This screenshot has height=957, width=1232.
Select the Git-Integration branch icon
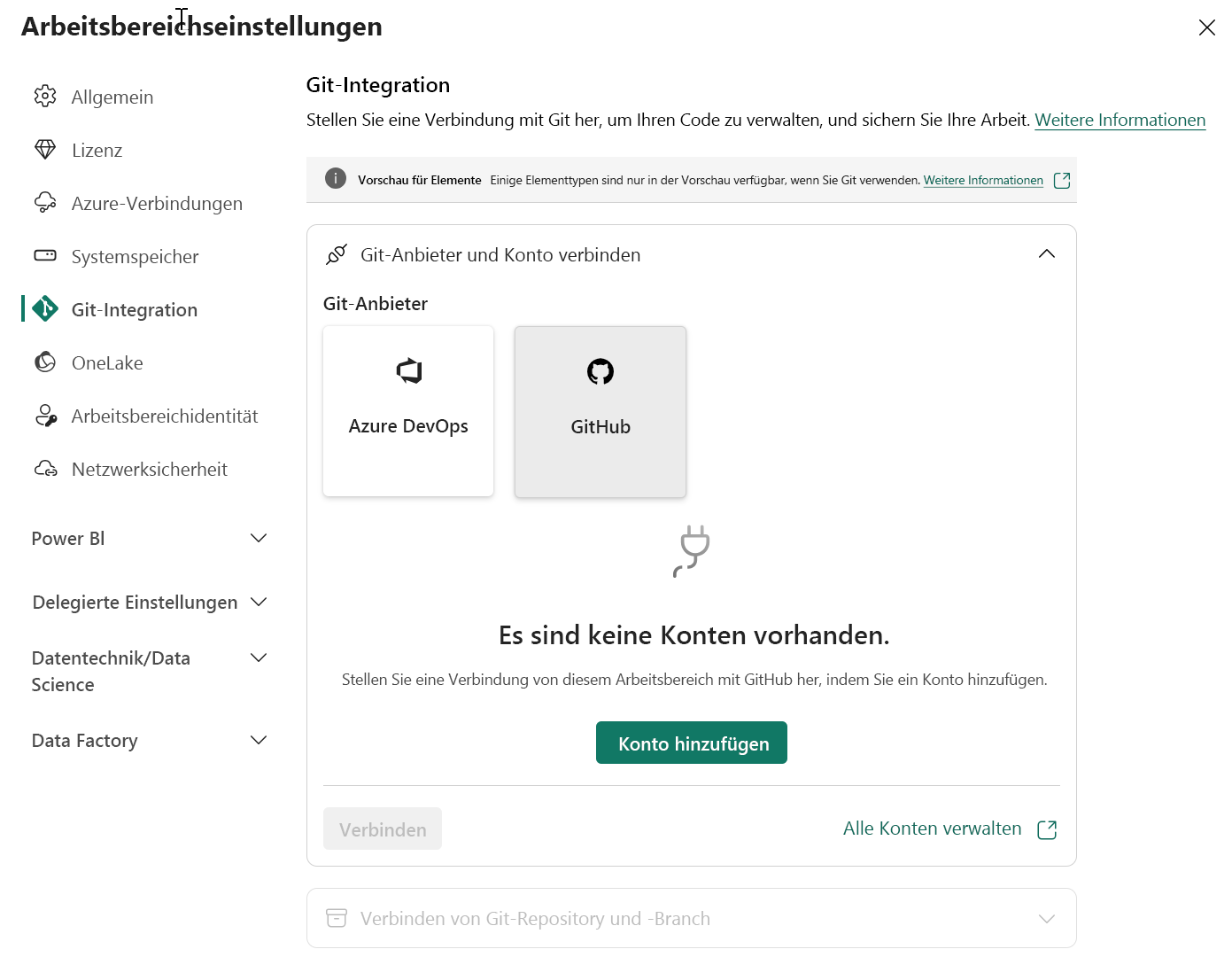tap(44, 309)
